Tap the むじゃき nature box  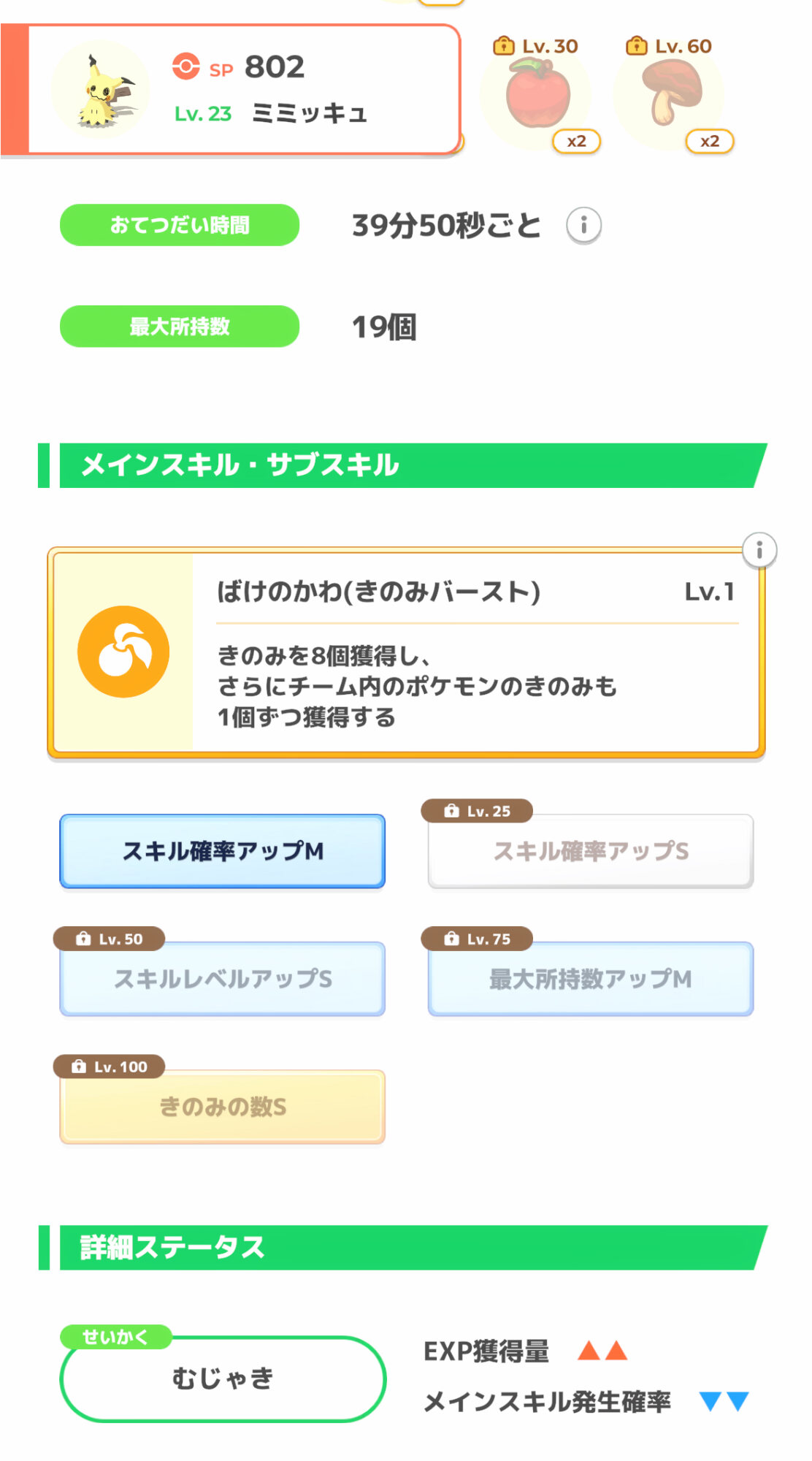click(x=222, y=1379)
